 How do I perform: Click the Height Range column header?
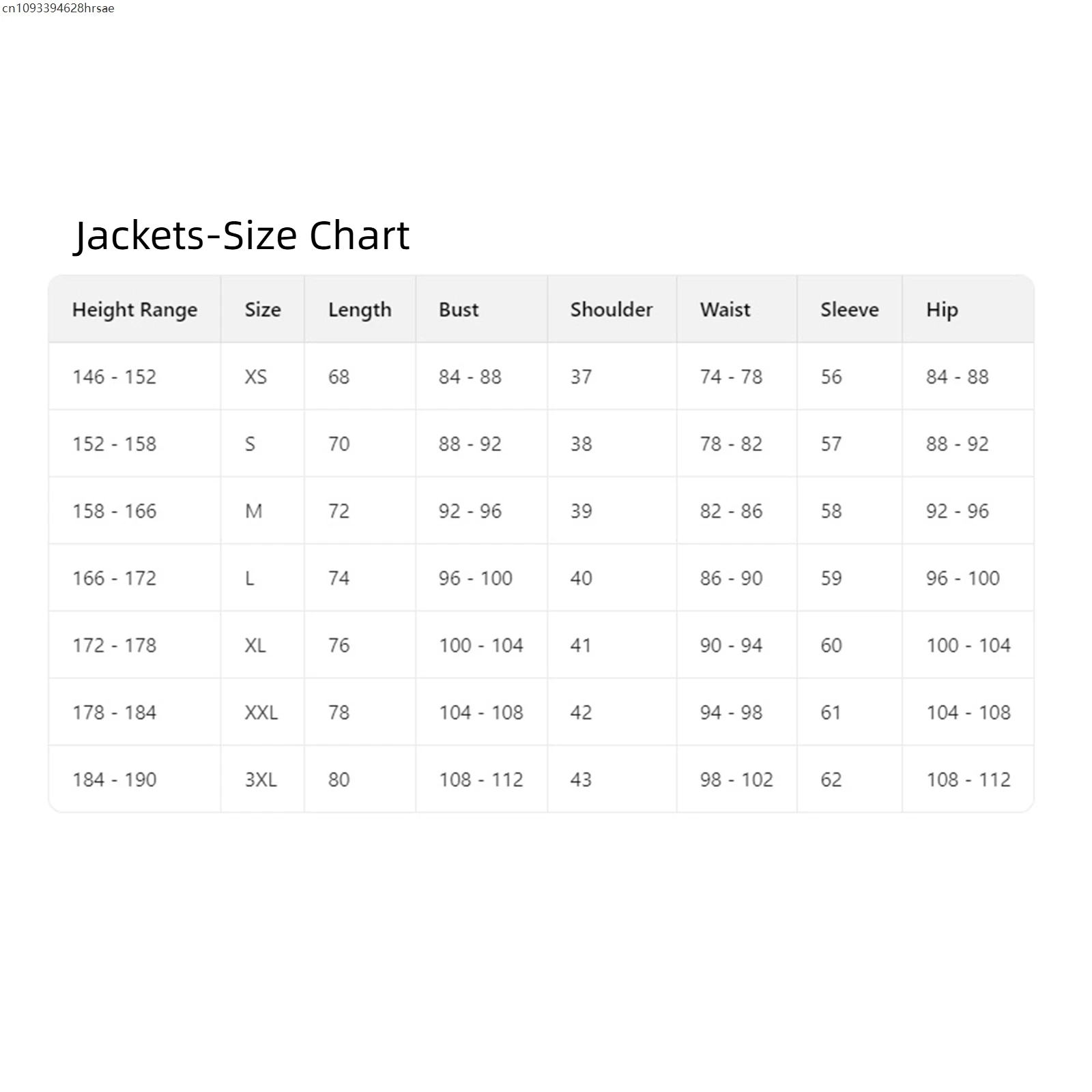pos(134,310)
